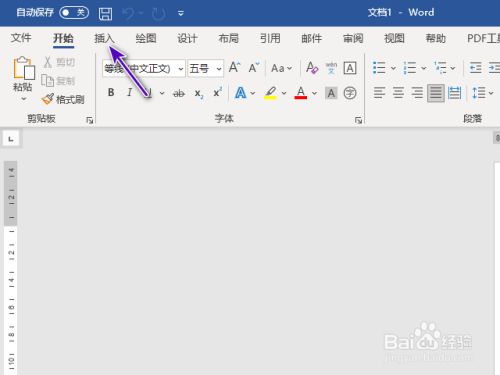
Task: Toggle bold formatting
Action: (111, 93)
